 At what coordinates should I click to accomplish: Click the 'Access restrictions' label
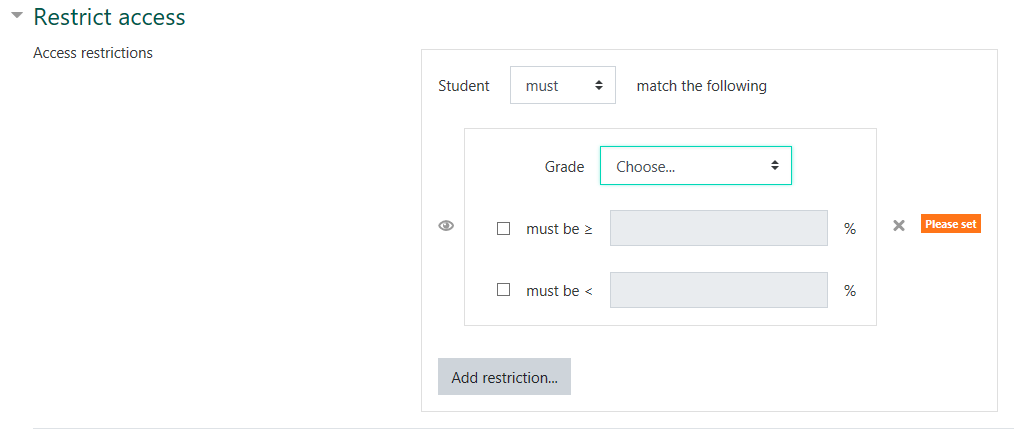[x=93, y=53]
